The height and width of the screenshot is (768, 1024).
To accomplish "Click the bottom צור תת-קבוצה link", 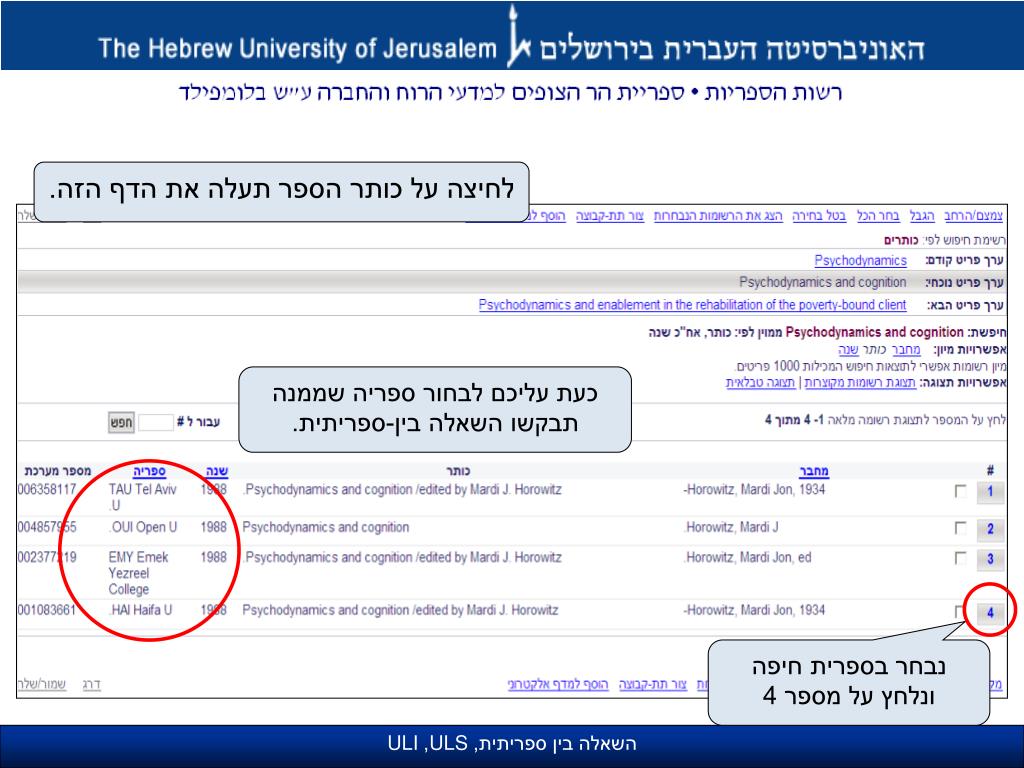I will [652, 684].
